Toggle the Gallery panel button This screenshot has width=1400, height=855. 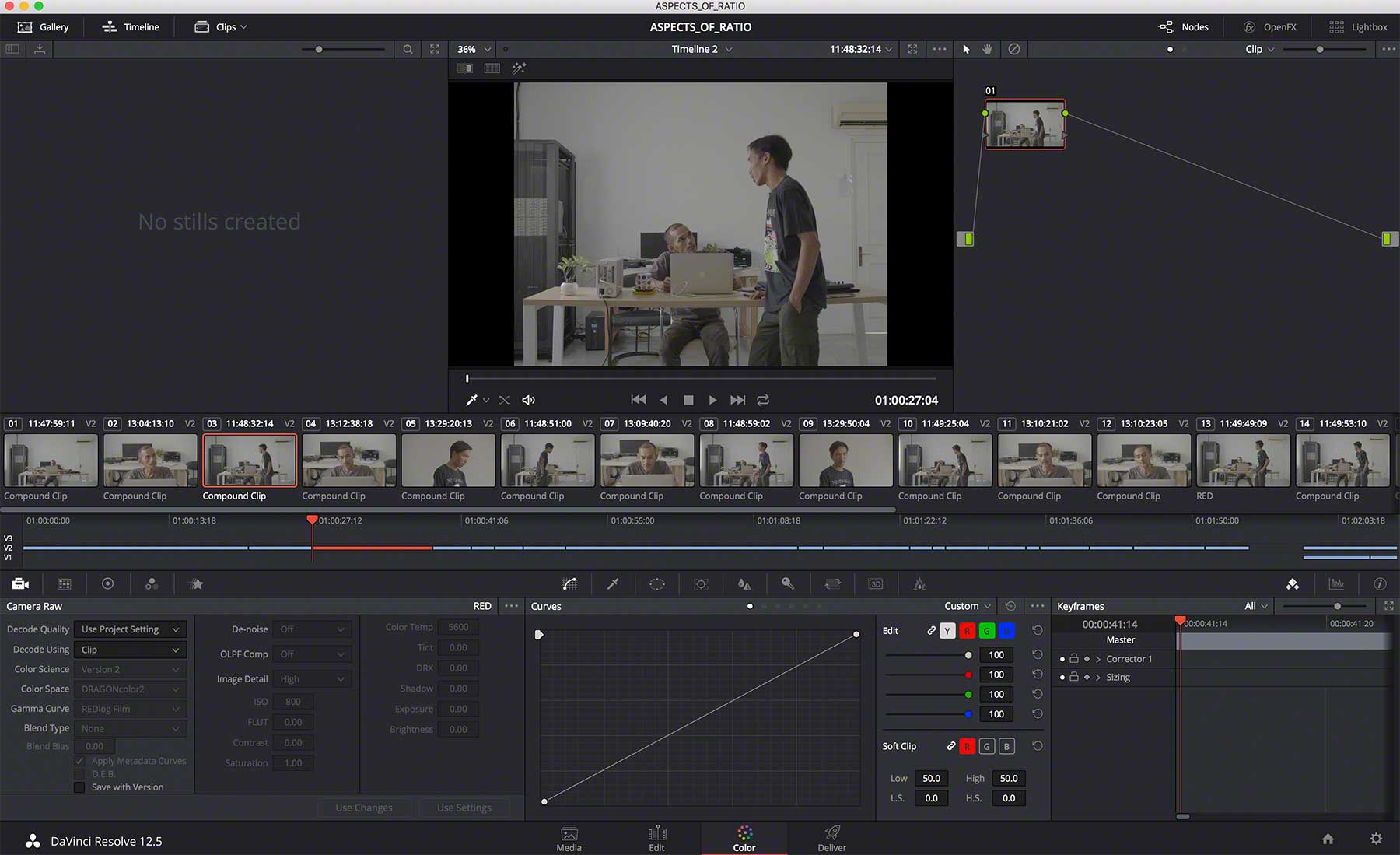tap(44, 26)
